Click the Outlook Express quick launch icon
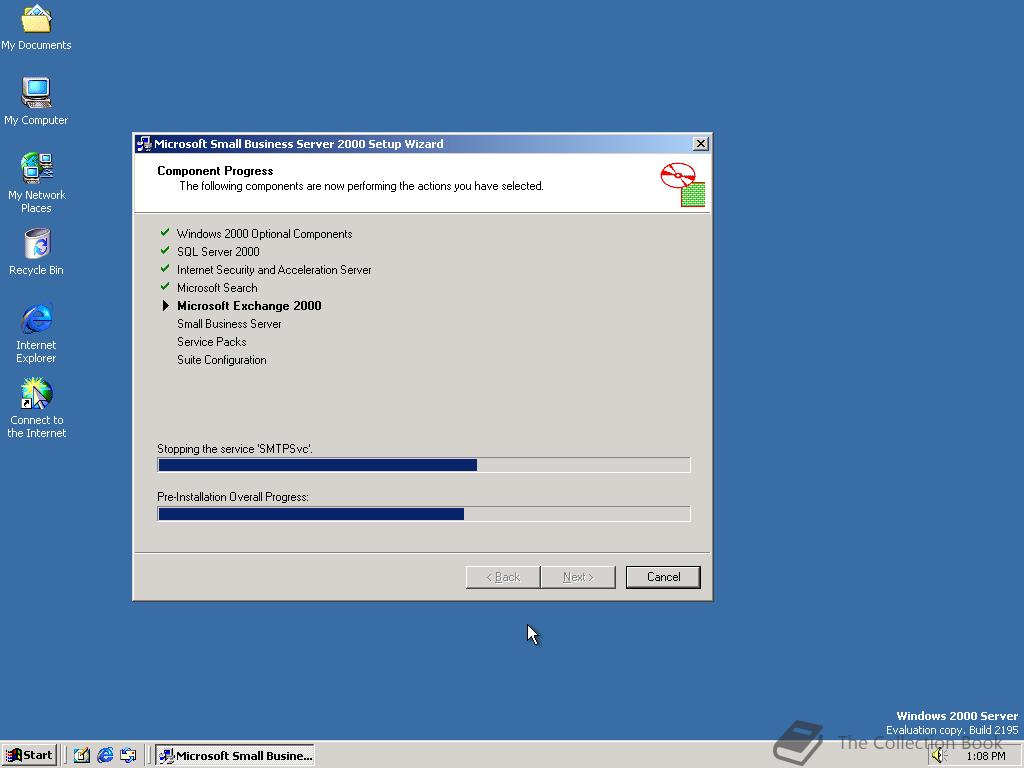The width and height of the screenshot is (1024, 768). pyautogui.click(x=128, y=755)
